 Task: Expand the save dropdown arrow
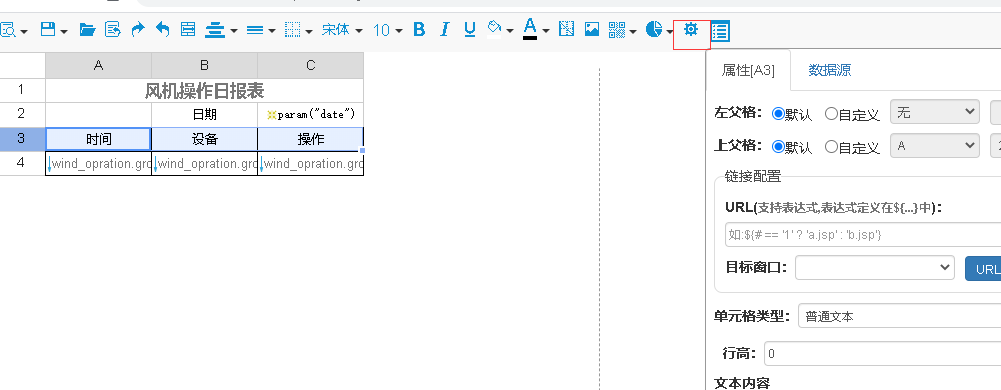[65, 31]
